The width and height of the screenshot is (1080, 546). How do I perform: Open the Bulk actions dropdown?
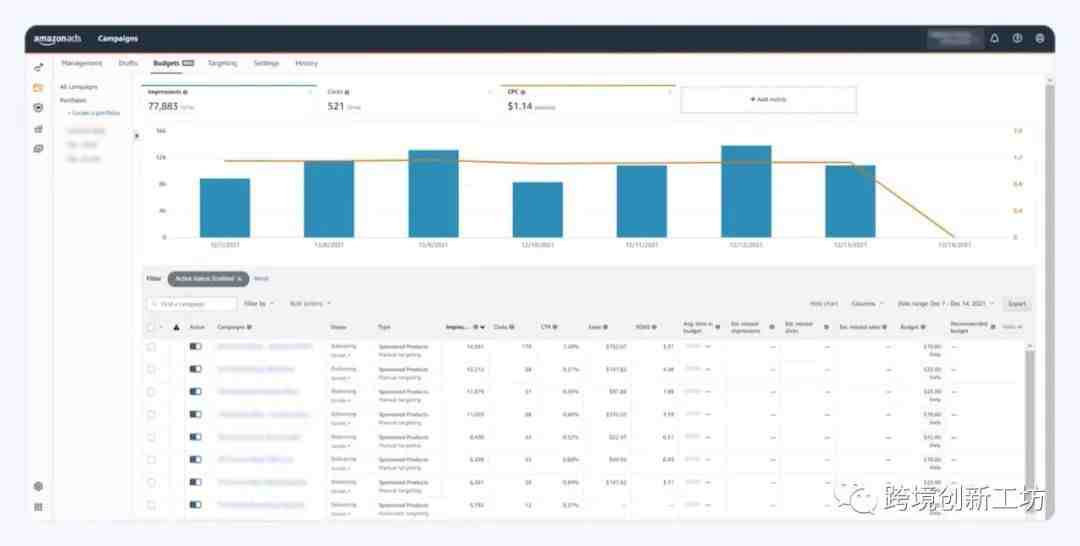click(310, 304)
